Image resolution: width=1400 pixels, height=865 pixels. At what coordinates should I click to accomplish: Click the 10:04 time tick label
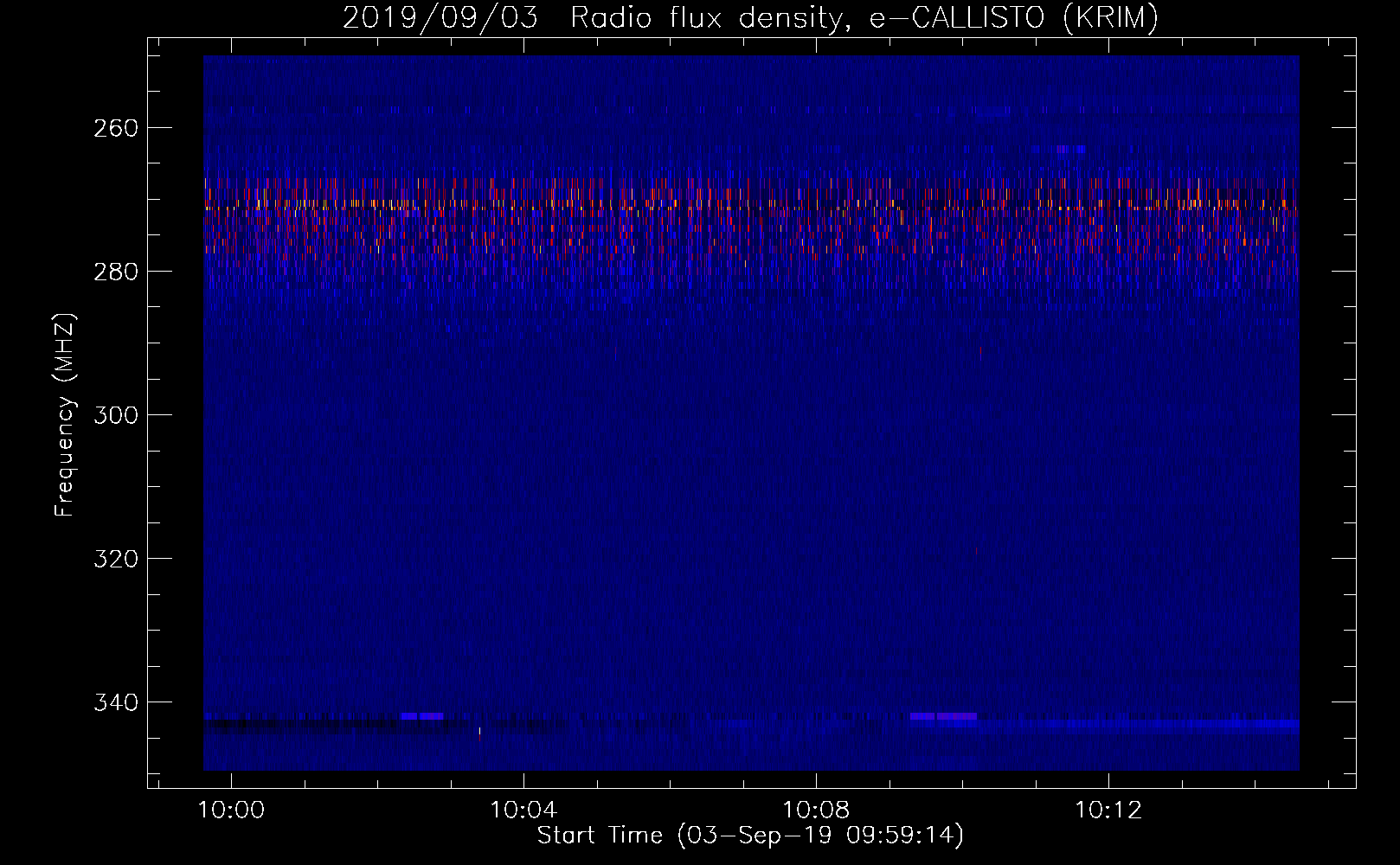tap(523, 811)
